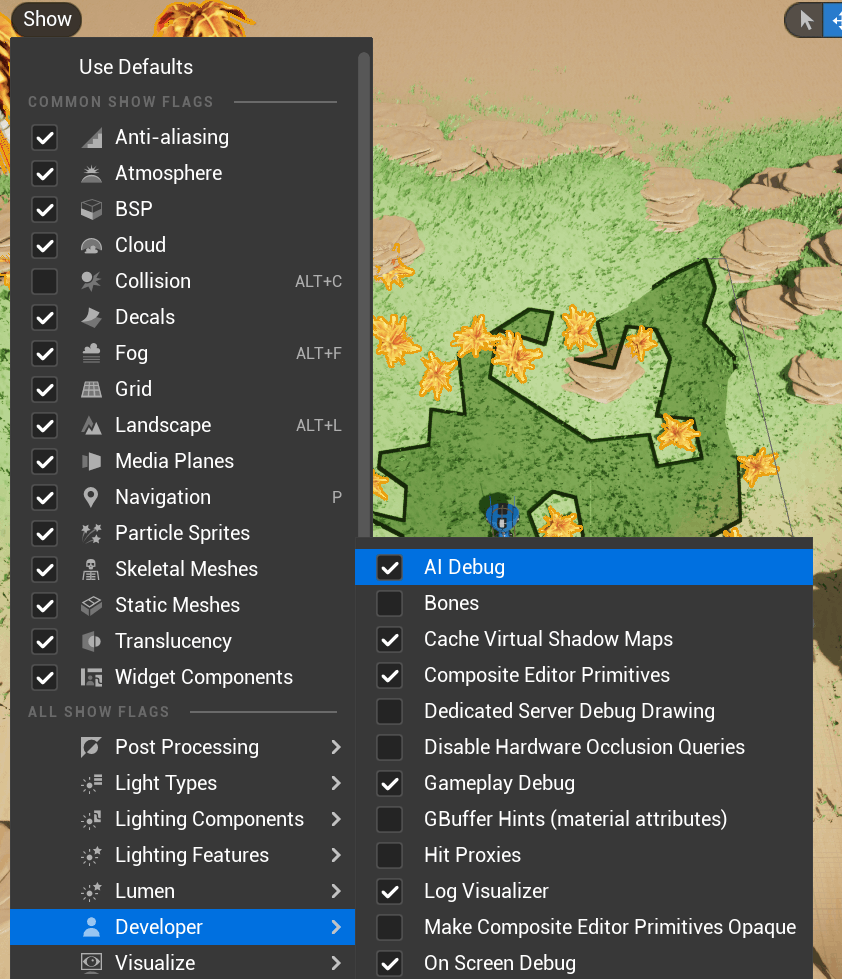
Task: Click the Landscape mountain icon
Action: tap(92, 425)
